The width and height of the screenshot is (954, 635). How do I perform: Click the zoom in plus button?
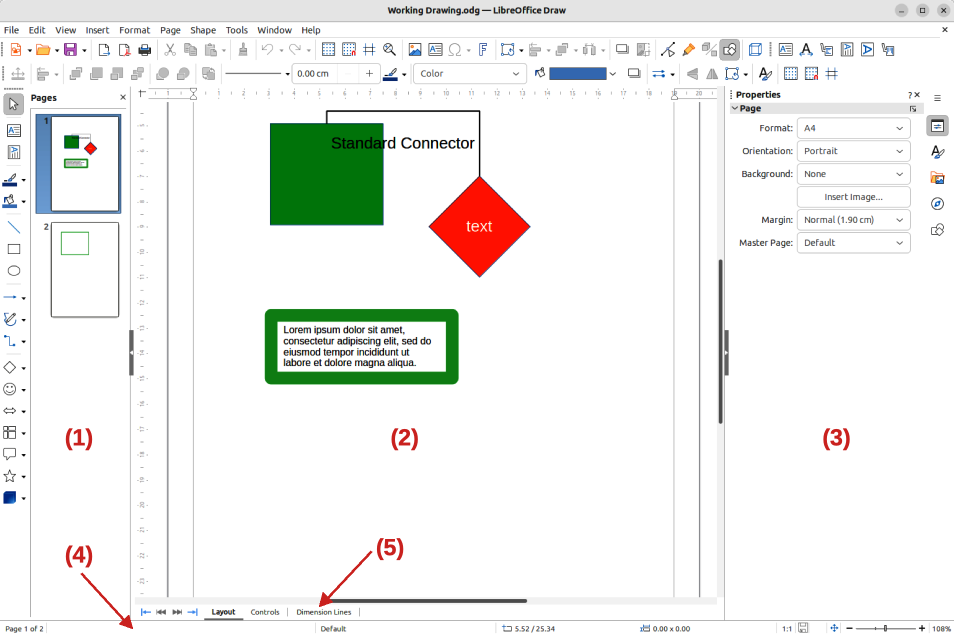click(922, 628)
